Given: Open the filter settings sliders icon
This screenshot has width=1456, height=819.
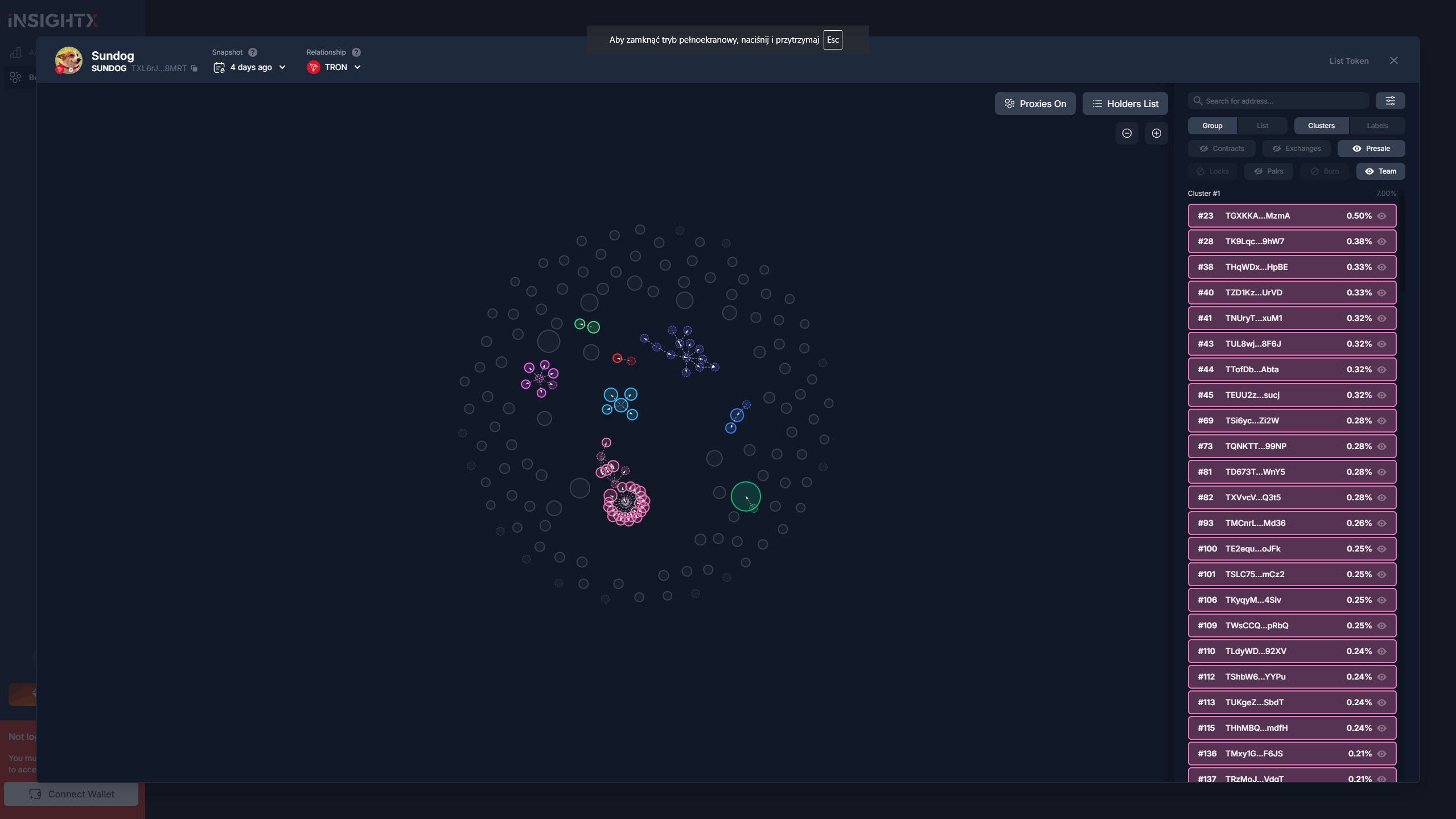Looking at the screenshot, I should pyautogui.click(x=1390, y=101).
